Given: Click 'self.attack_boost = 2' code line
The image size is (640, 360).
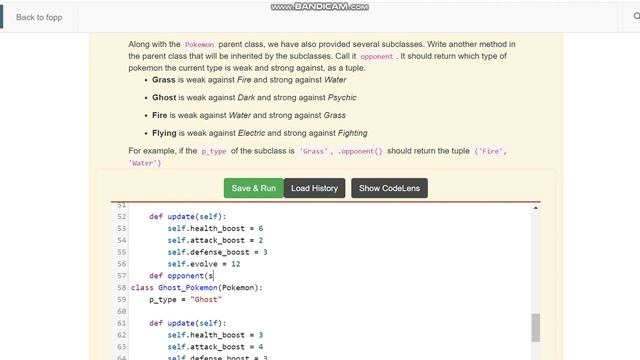Looking at the screenshot, I should click(x=215, y=240).
